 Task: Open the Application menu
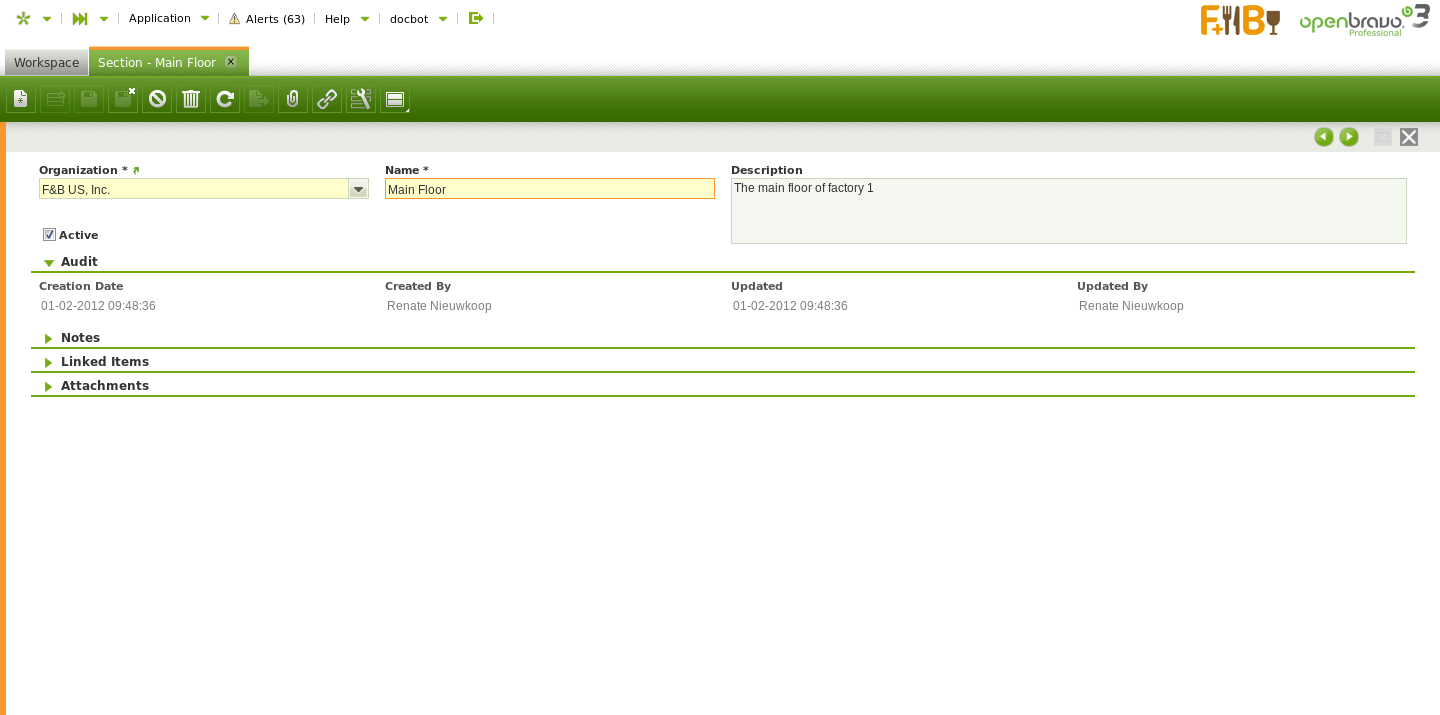point(168,18)
